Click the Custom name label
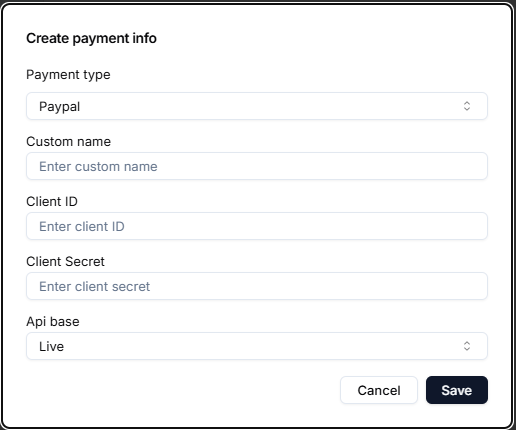This screenshot has height=430, width=516. click(x=69, y=142)
